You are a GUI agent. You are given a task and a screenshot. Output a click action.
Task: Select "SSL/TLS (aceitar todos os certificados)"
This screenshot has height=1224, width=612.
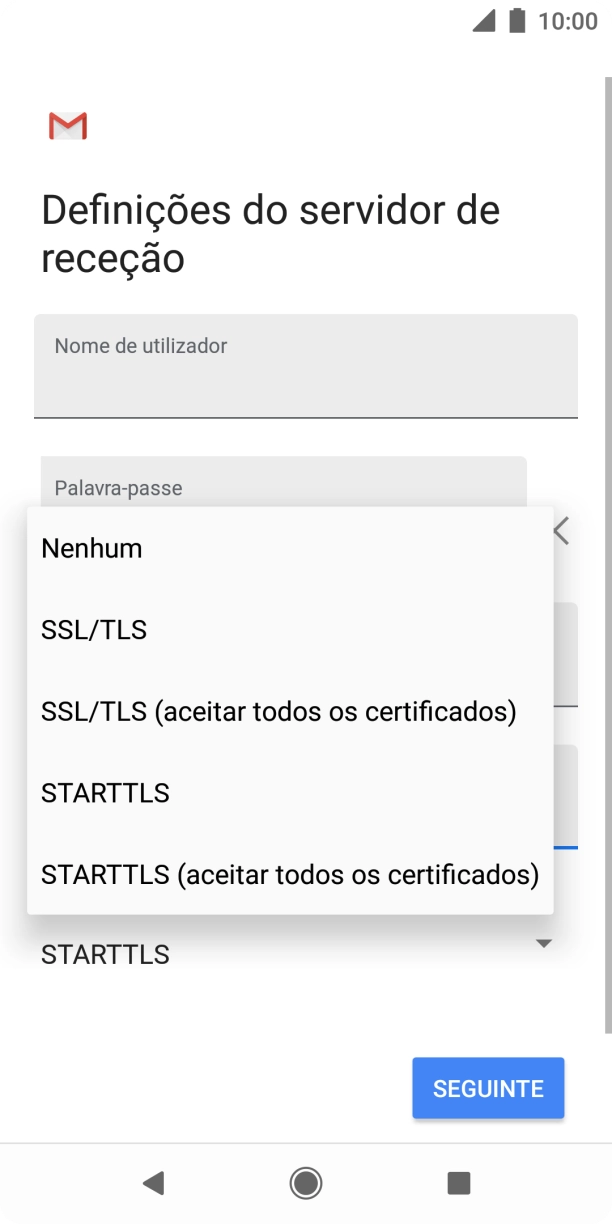[x=277, y=711]
